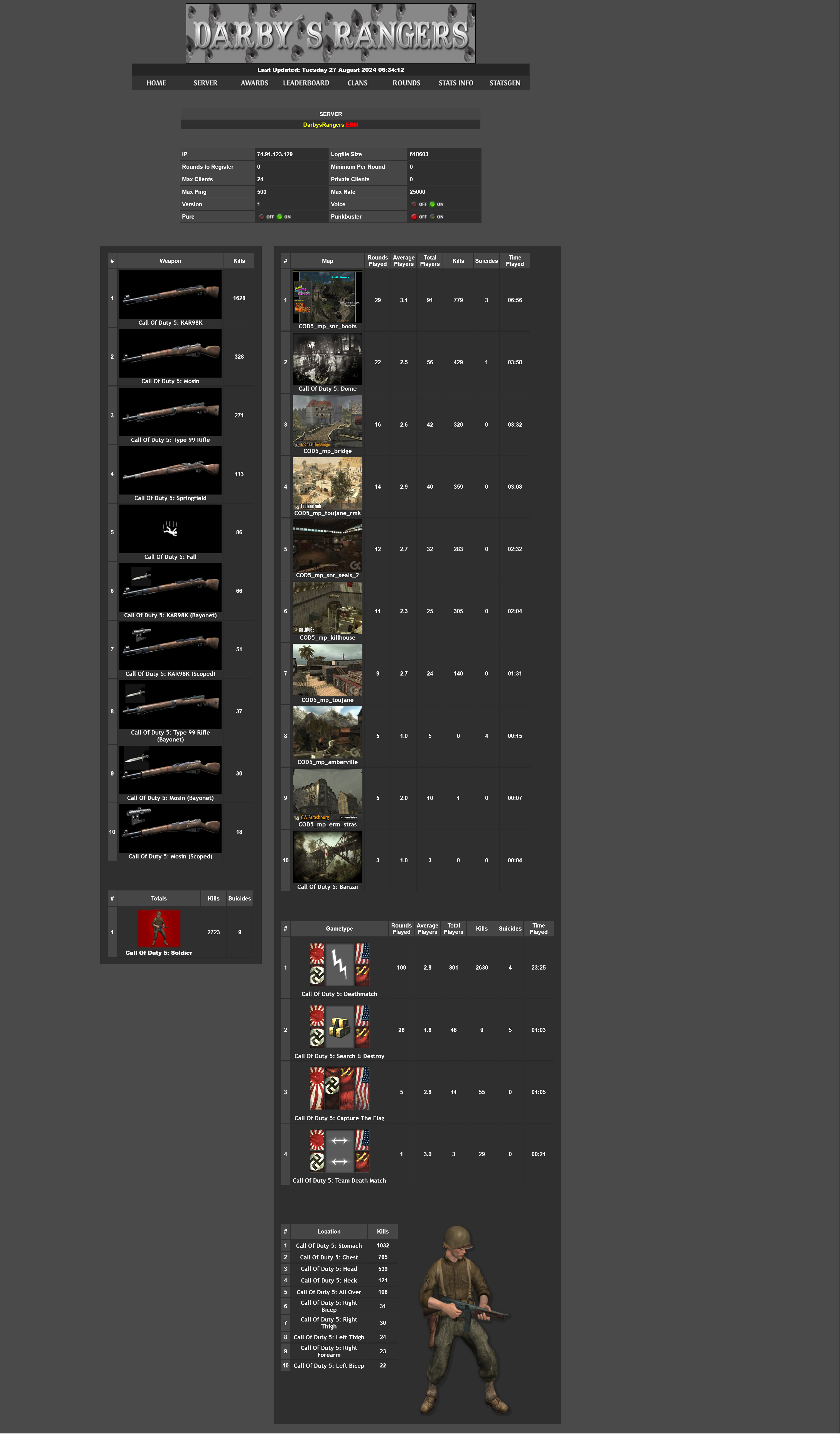This screenshot has width=840, height=1434.
Task: Click the Call Of Duty 5: Left Thigh row
Action: click(x=339, y=1337)
